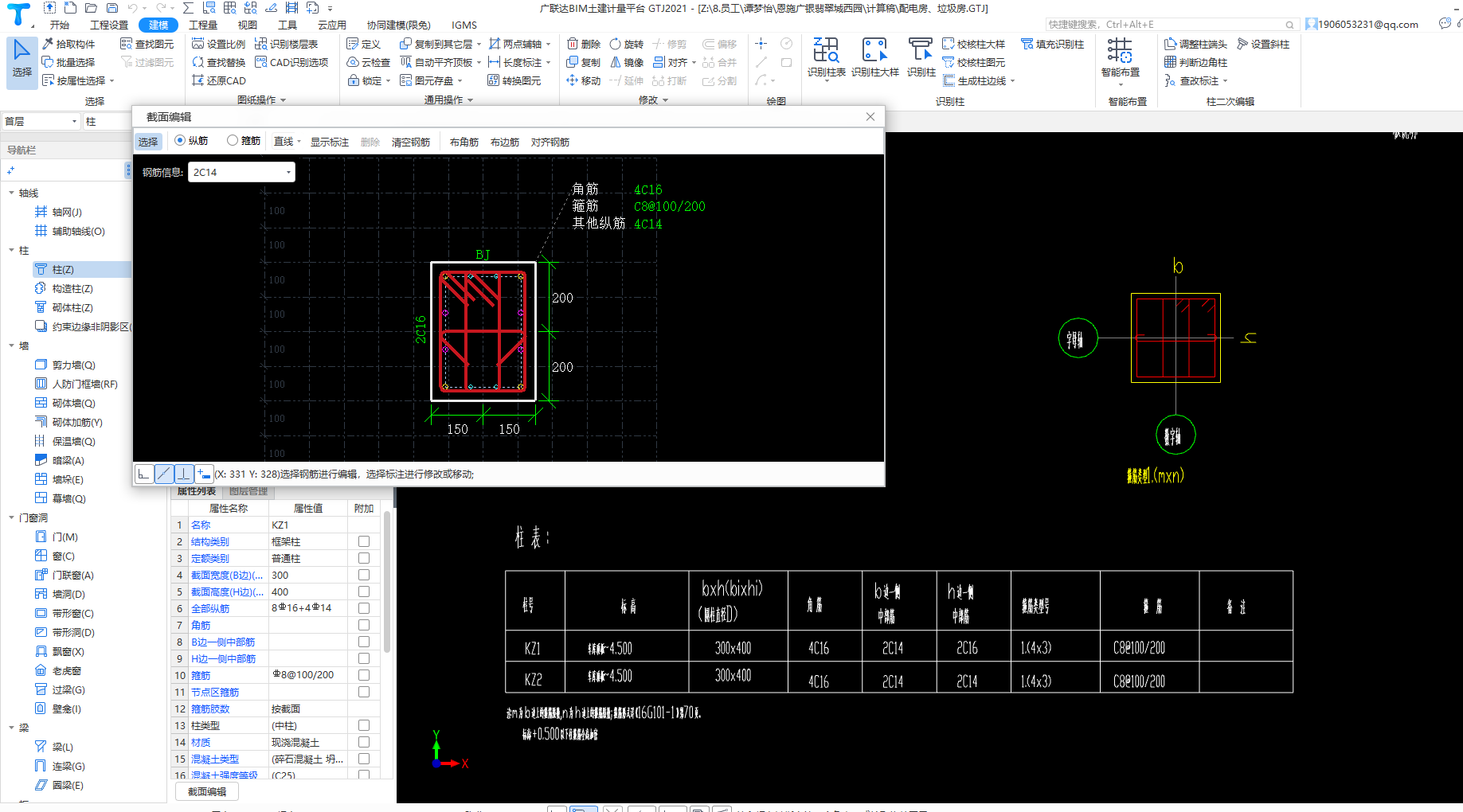Check the 附加 box for 箍筋 row
This screenshot has width=1463, height=812.
364,675
